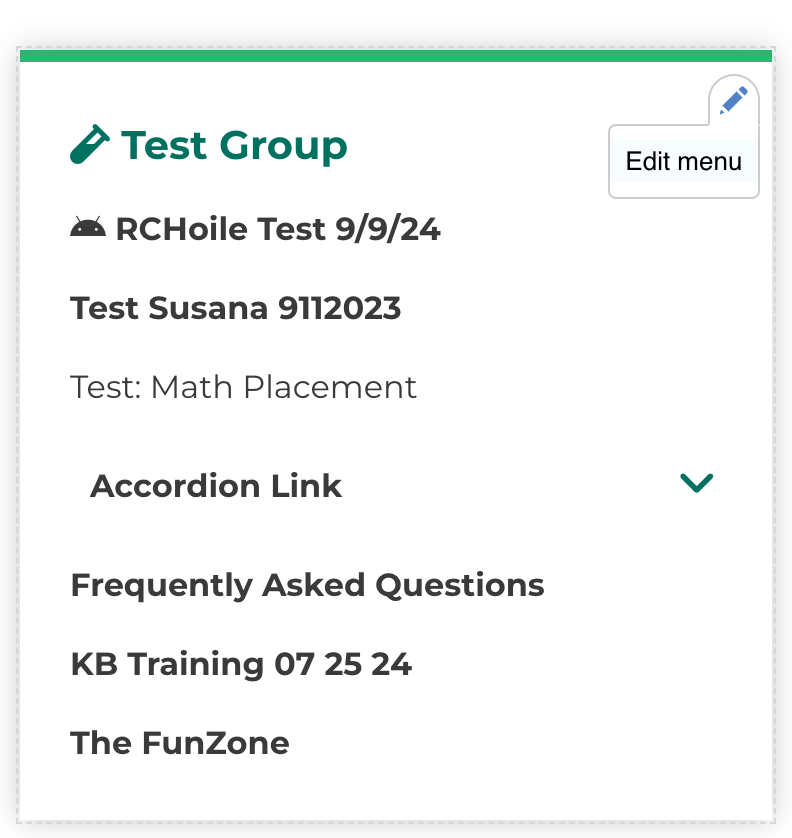Select the Edit menu tooltip button

(x=684, y=161)
